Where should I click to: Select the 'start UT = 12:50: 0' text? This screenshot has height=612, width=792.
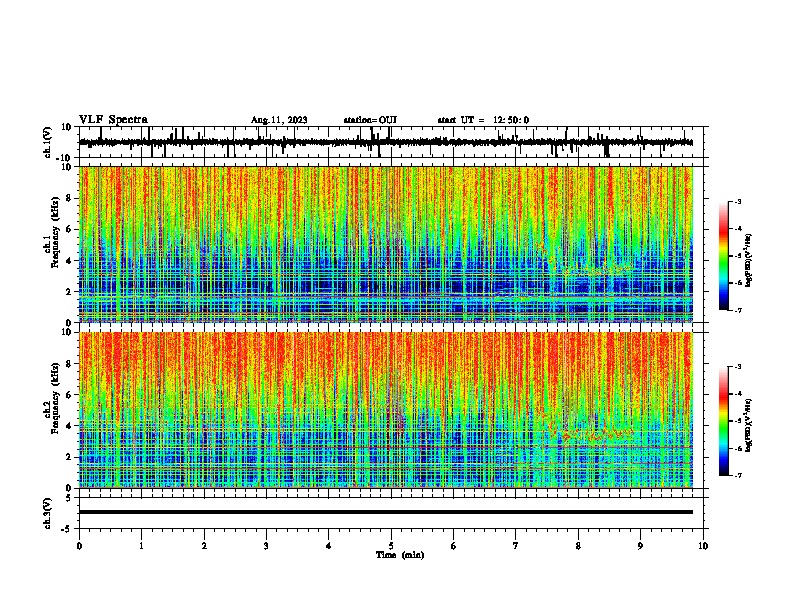click(x=483, y=120)
